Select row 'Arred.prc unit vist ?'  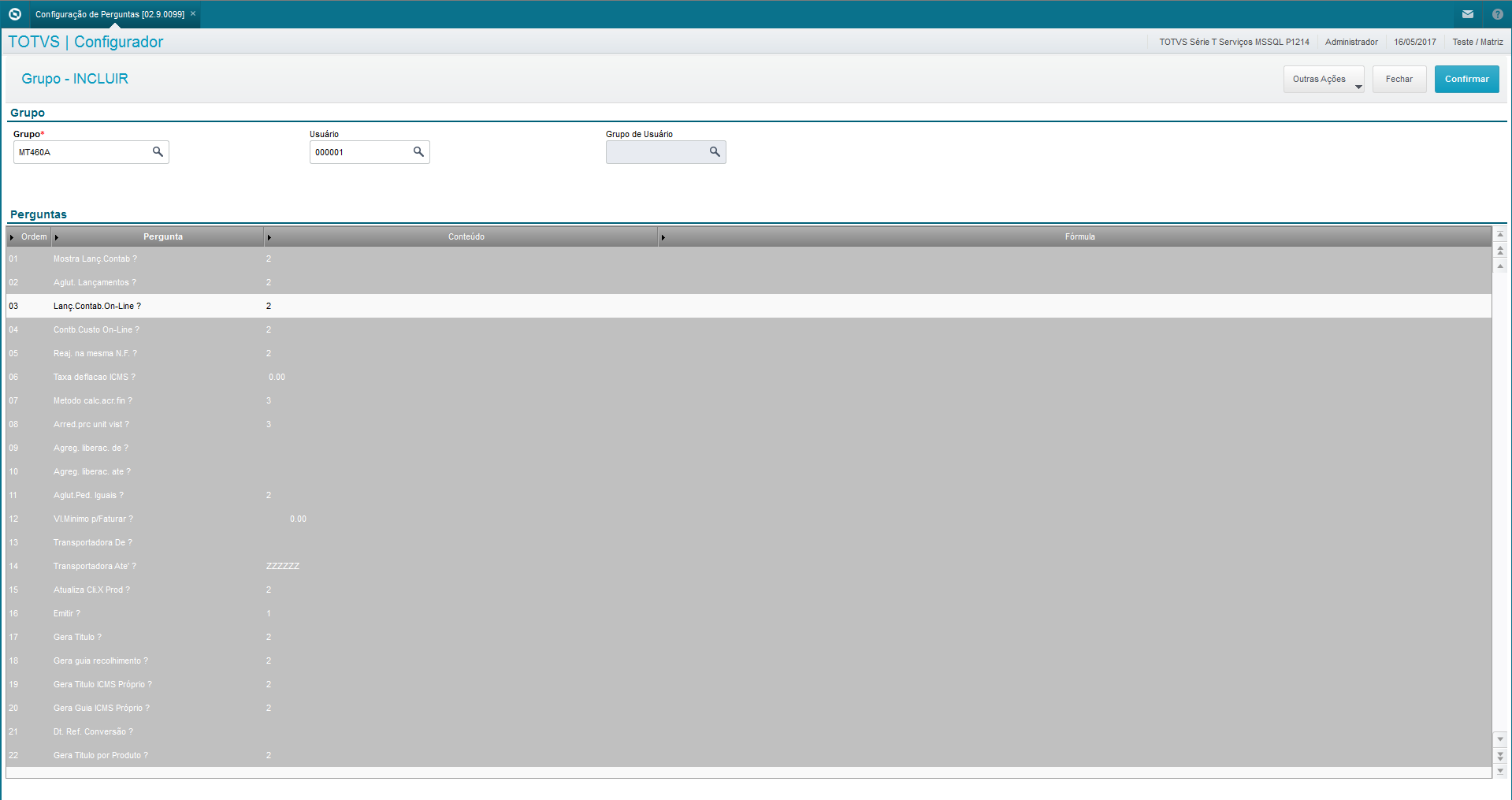pos(749,424)
